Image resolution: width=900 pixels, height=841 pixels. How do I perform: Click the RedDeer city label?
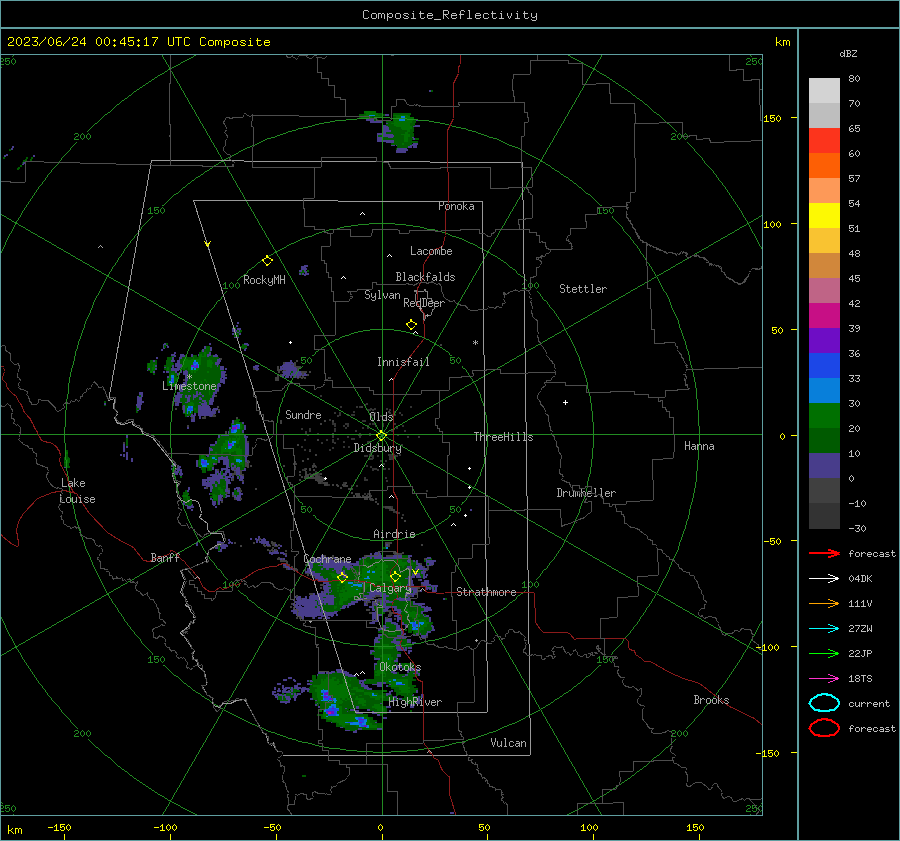pos(424,303)
